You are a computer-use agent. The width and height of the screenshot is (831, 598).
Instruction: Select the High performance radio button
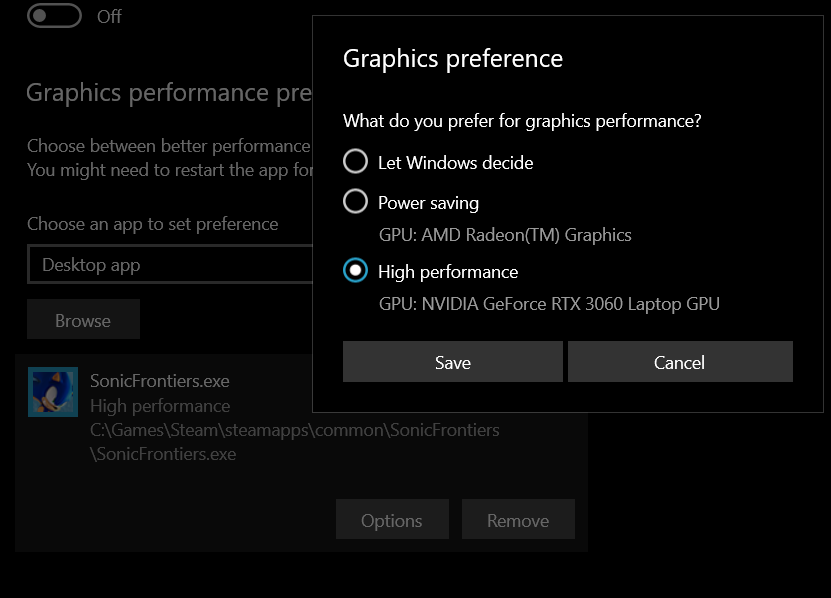[x=356, y=271]
